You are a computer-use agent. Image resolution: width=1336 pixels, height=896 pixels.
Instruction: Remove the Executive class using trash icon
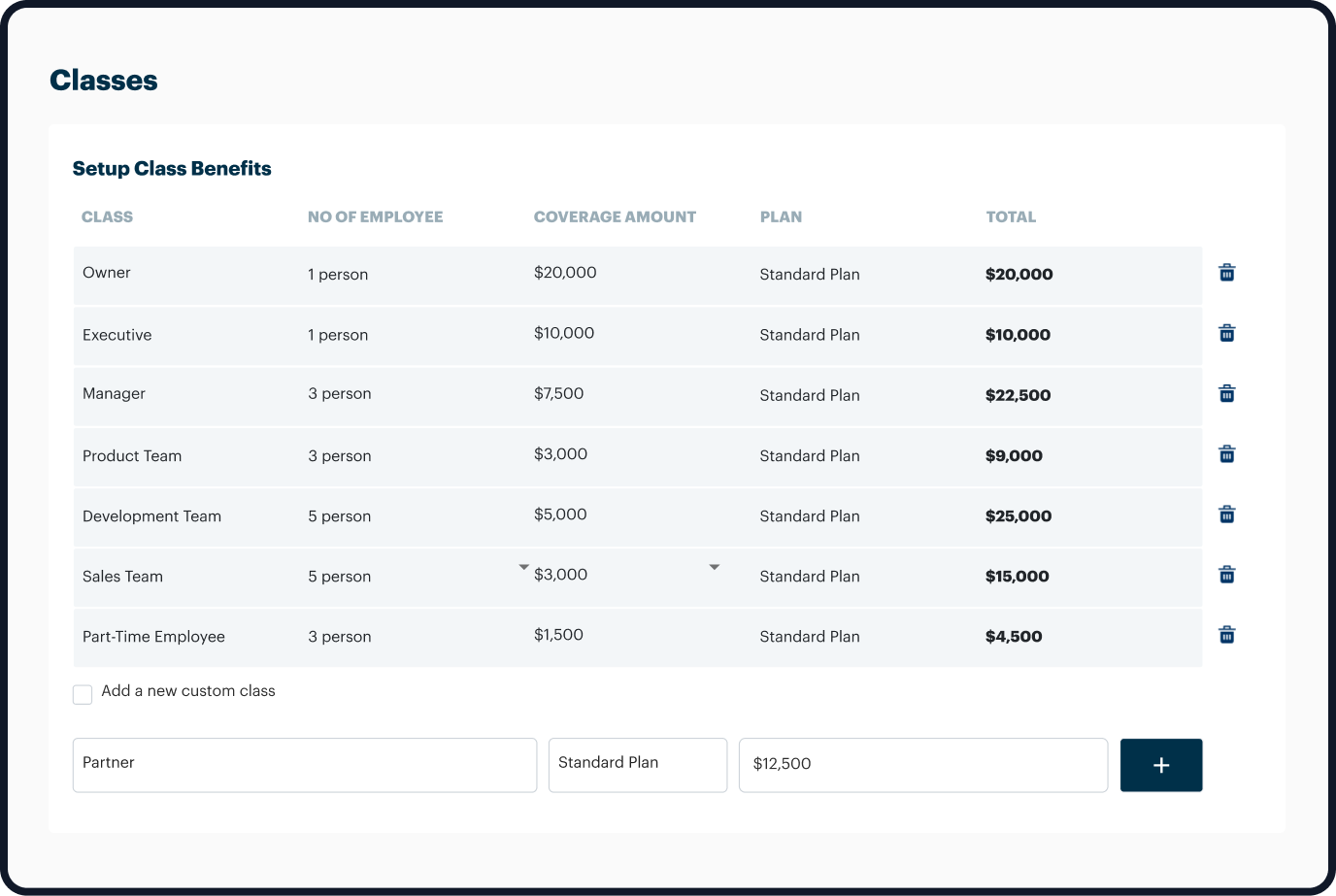click(x=1226, y=333)
